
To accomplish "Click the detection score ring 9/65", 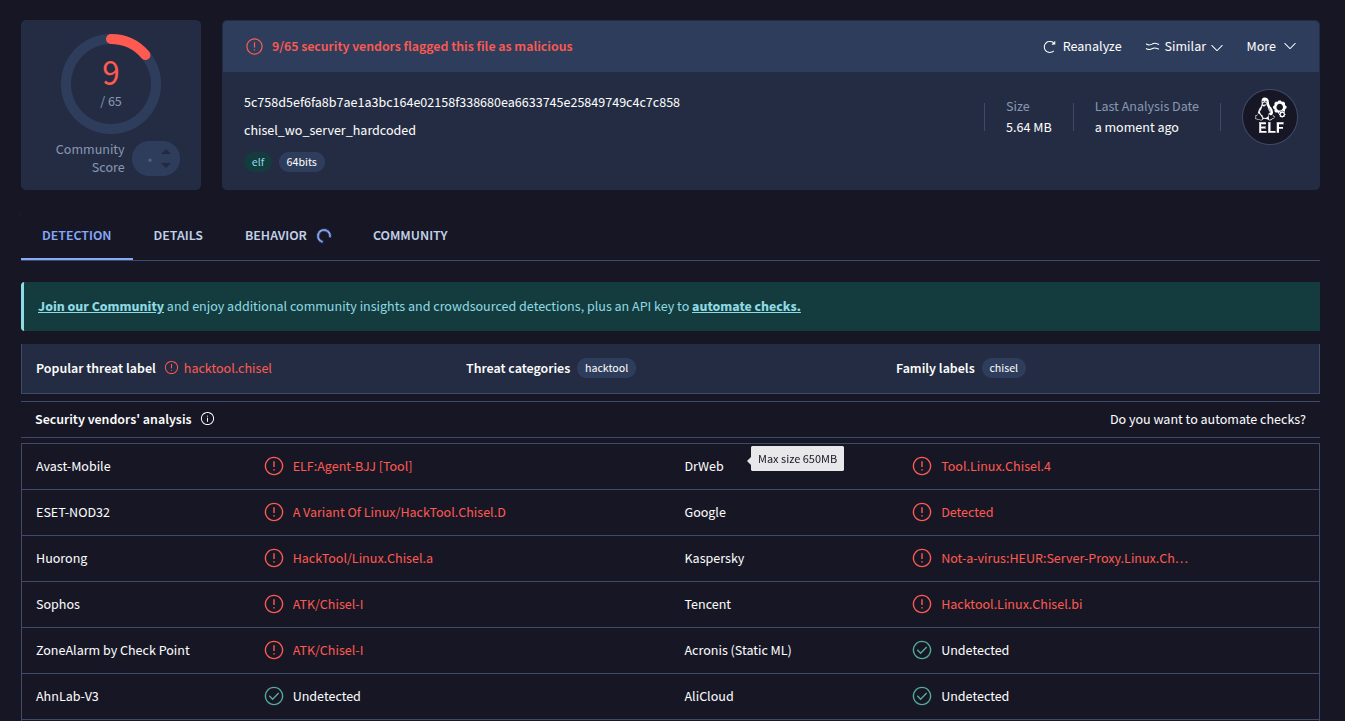I will (x=110, y=84).
